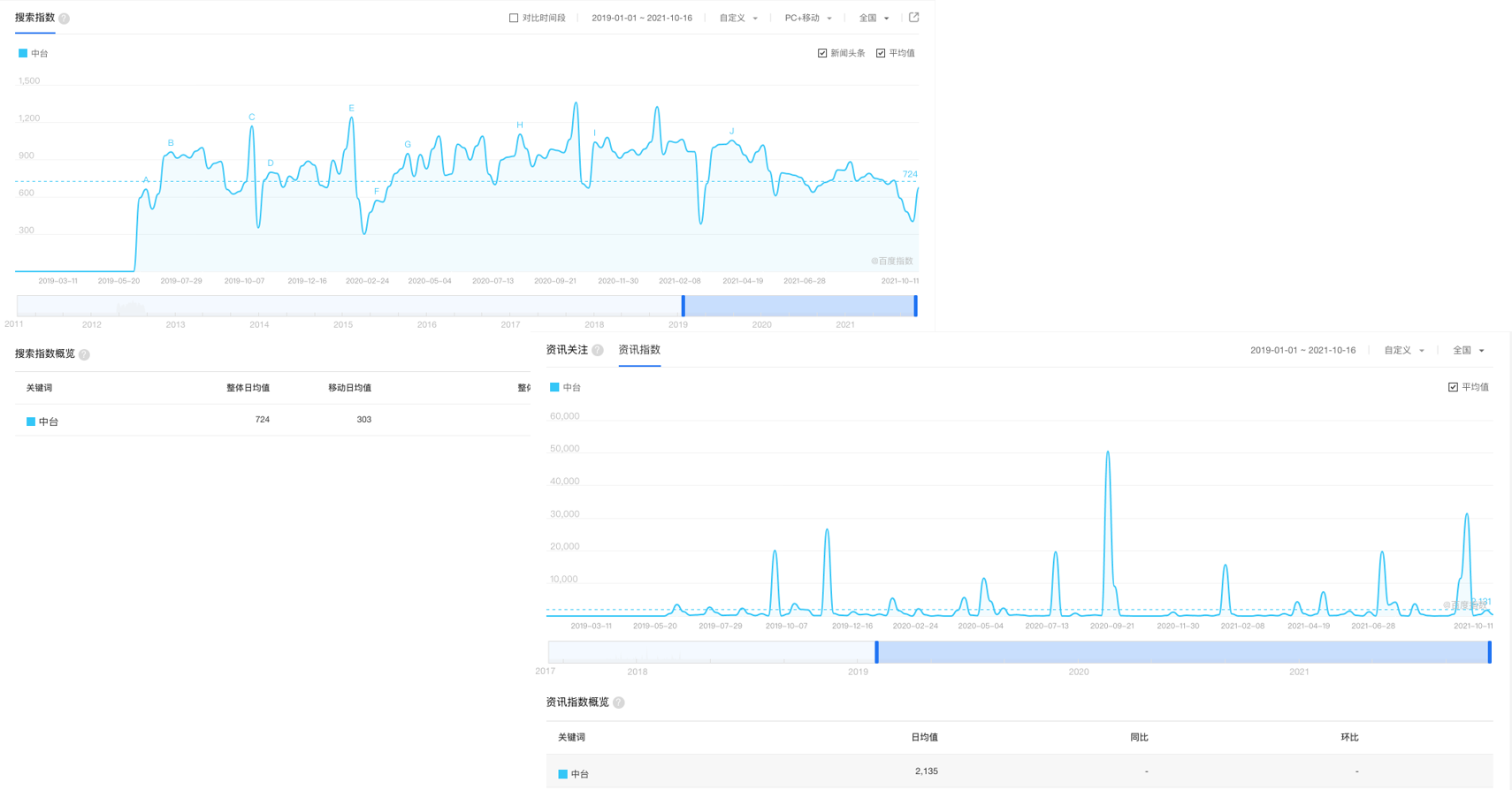Click left handle of search index timeline slider
Screen dimensions: 1512x790
click(683, 306)
